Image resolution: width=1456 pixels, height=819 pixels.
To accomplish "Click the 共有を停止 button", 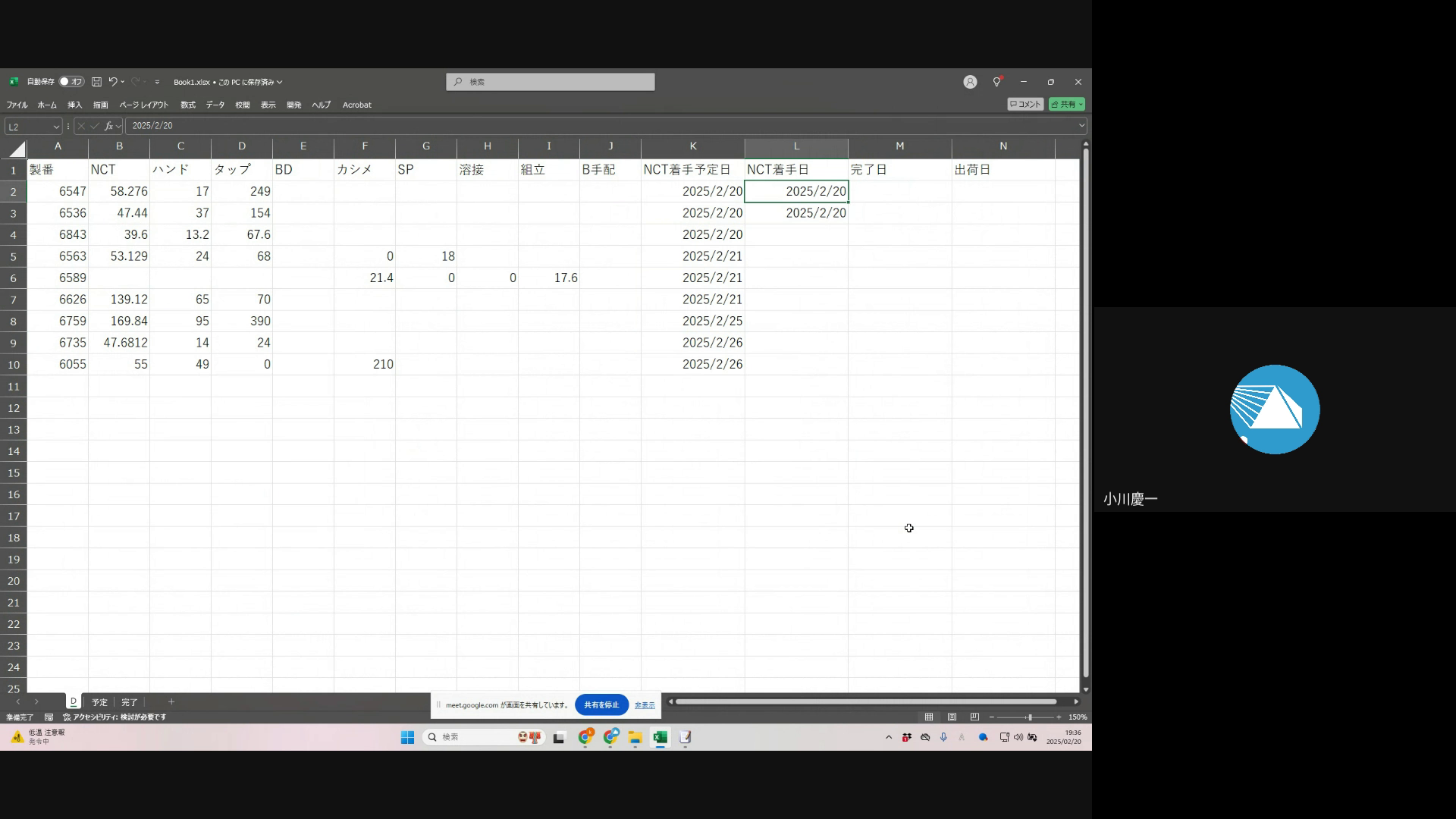I will (x=601, y=705).
